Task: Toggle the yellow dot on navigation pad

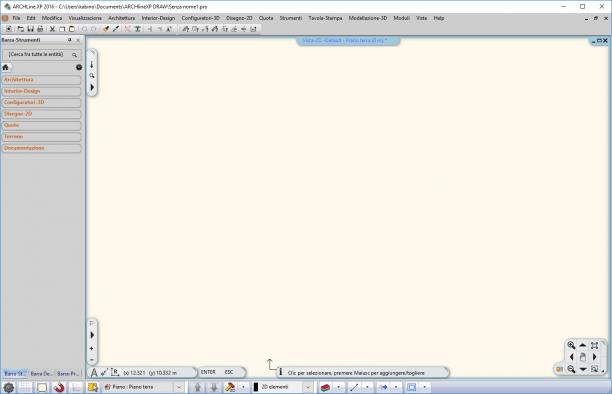Action: (x=559, y=369)
